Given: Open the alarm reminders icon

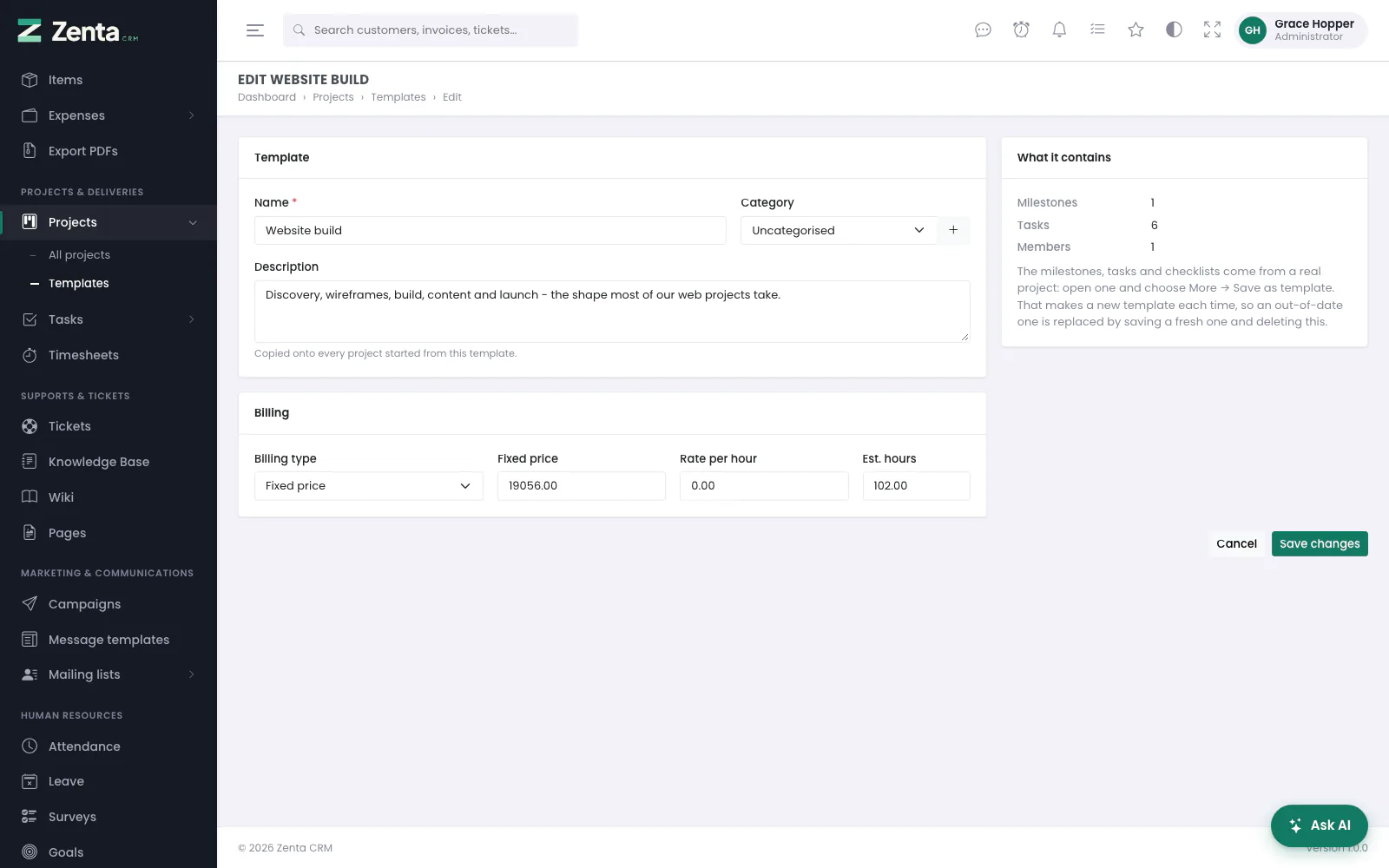Looking at the screenshot, I should [1021, 30].
